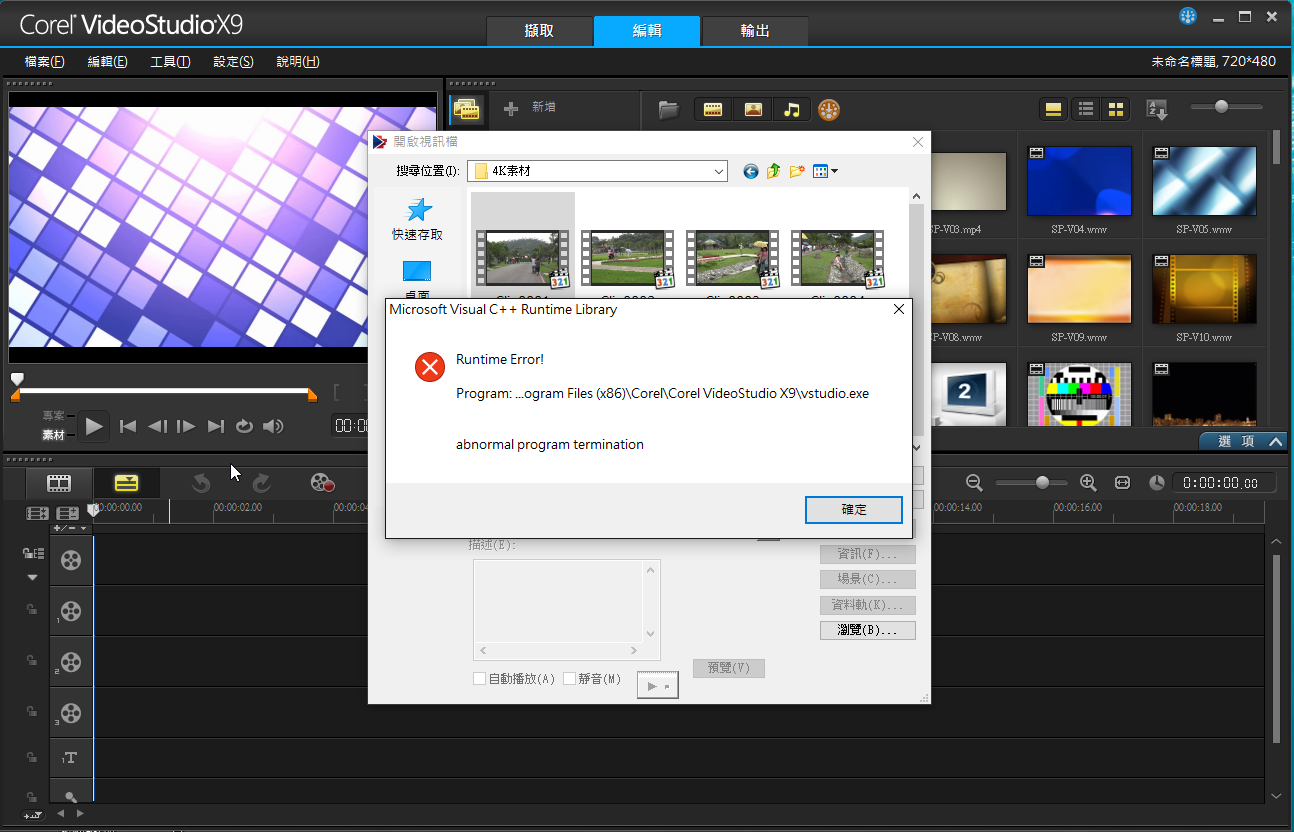The width and height of the screenshot is (1294, 832).
Task: Switch to the 輸出 tab
Action: coord(755,31)
